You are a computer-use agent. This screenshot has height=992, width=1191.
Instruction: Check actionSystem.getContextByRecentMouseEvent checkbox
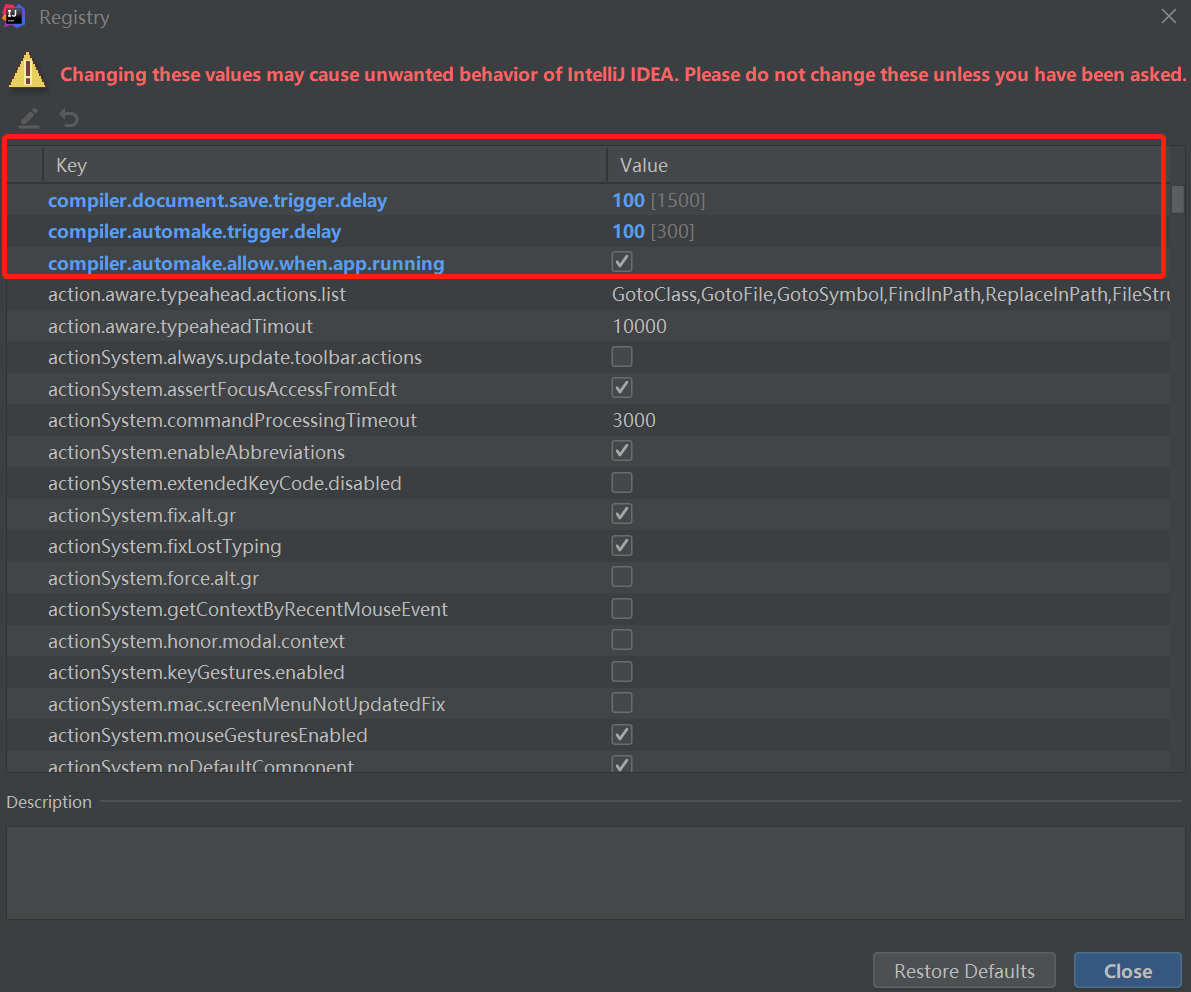622,608
